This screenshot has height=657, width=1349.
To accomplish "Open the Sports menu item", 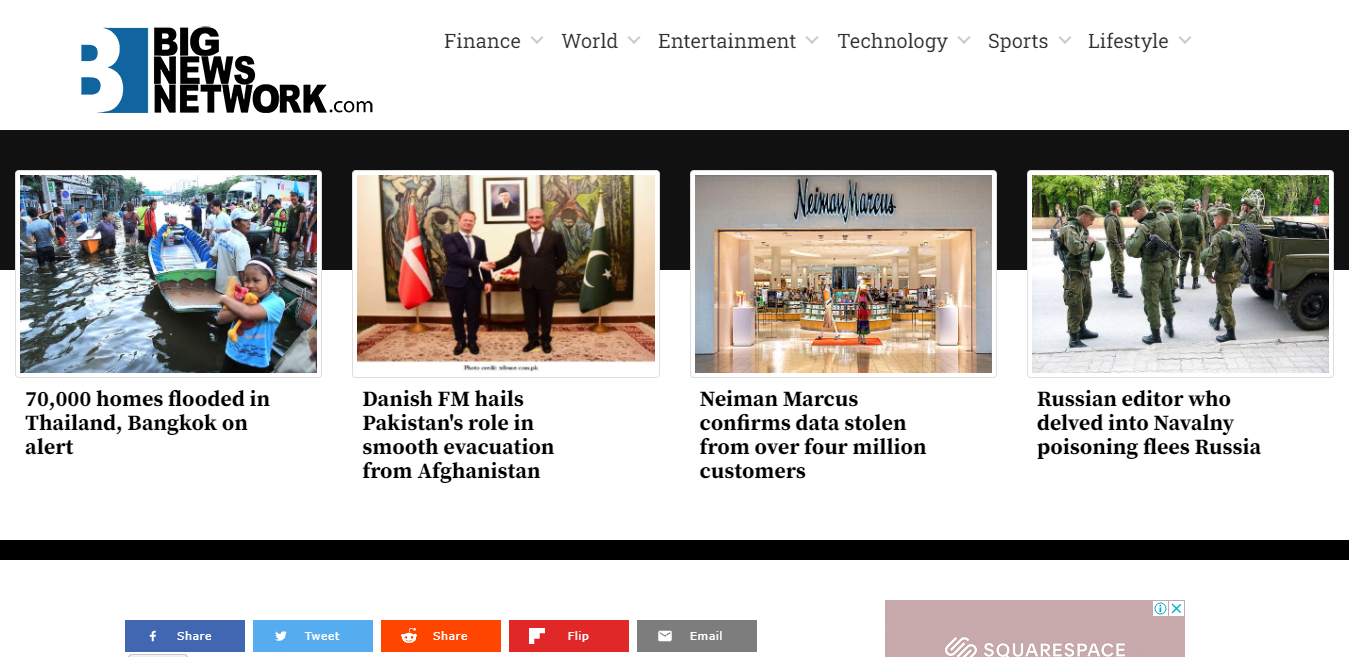I will [1018, 41].
